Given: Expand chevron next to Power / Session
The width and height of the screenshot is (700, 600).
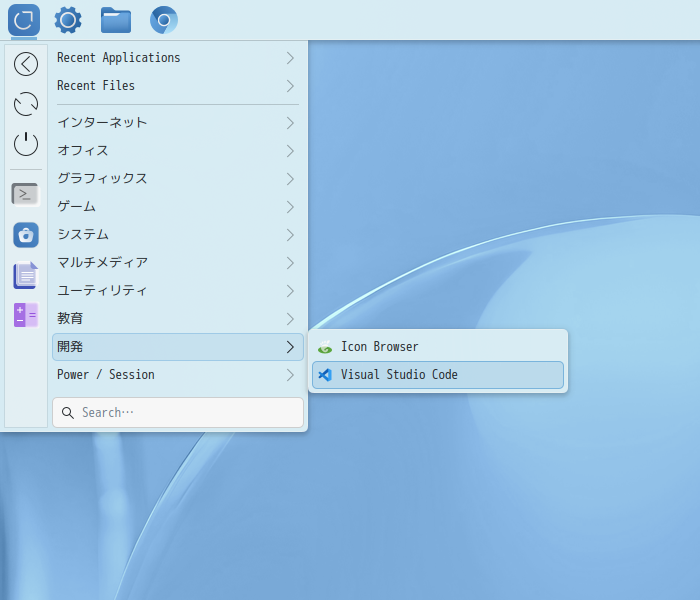Looking at the screenshot, I should pos(290,375).
